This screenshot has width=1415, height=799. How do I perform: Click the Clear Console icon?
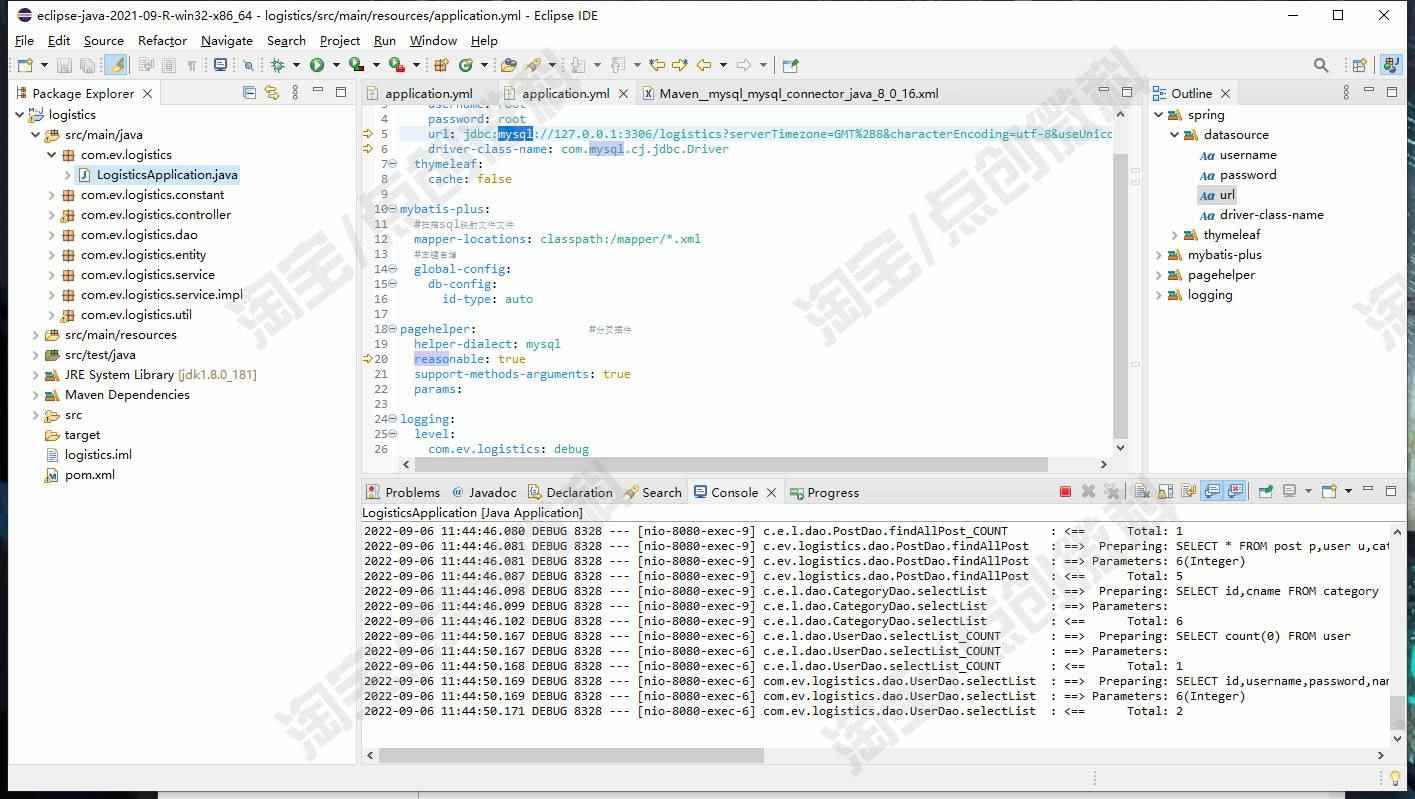(x=1140, y=492)
